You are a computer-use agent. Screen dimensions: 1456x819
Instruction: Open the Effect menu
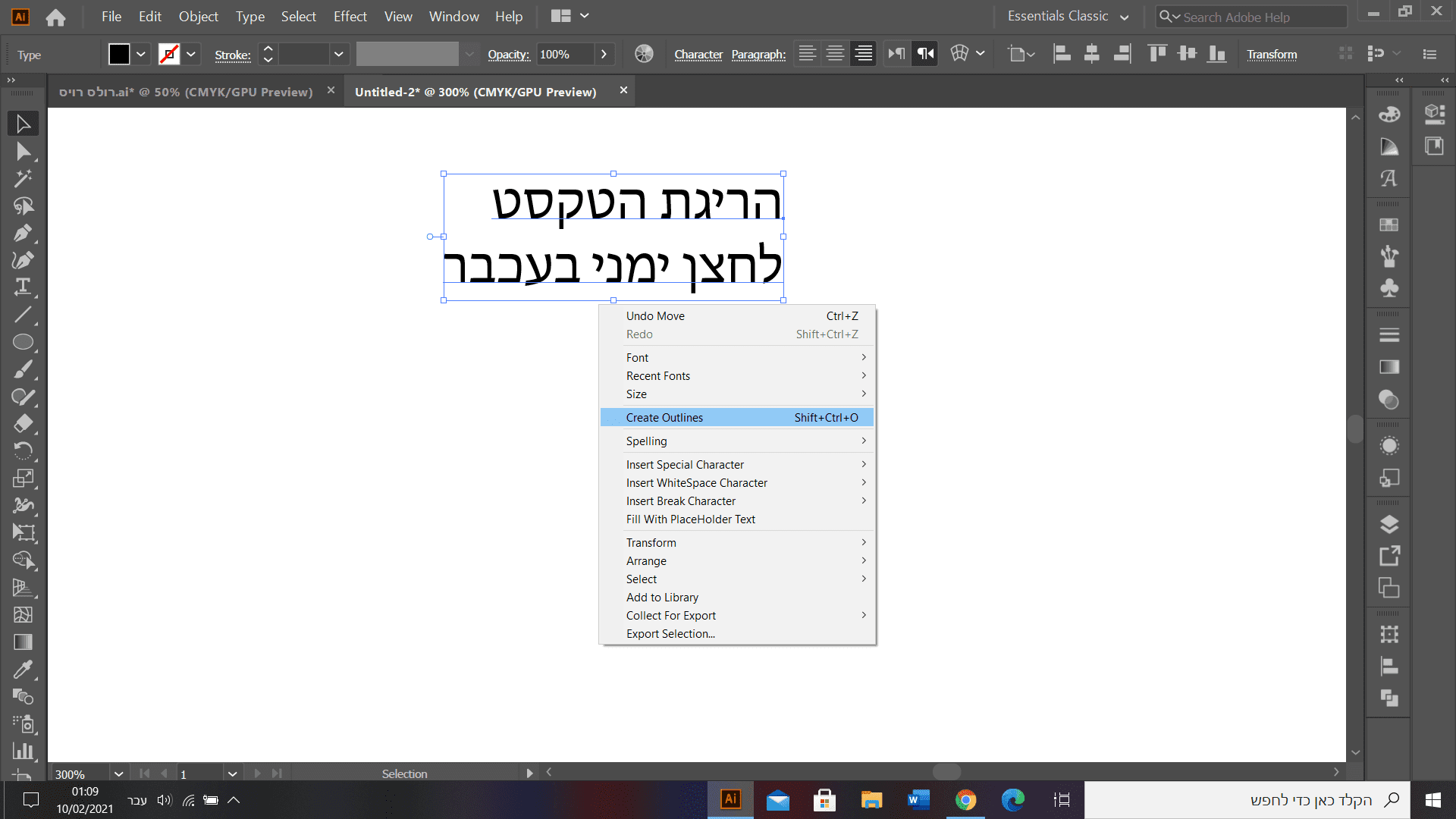click(x=350, y=16)
